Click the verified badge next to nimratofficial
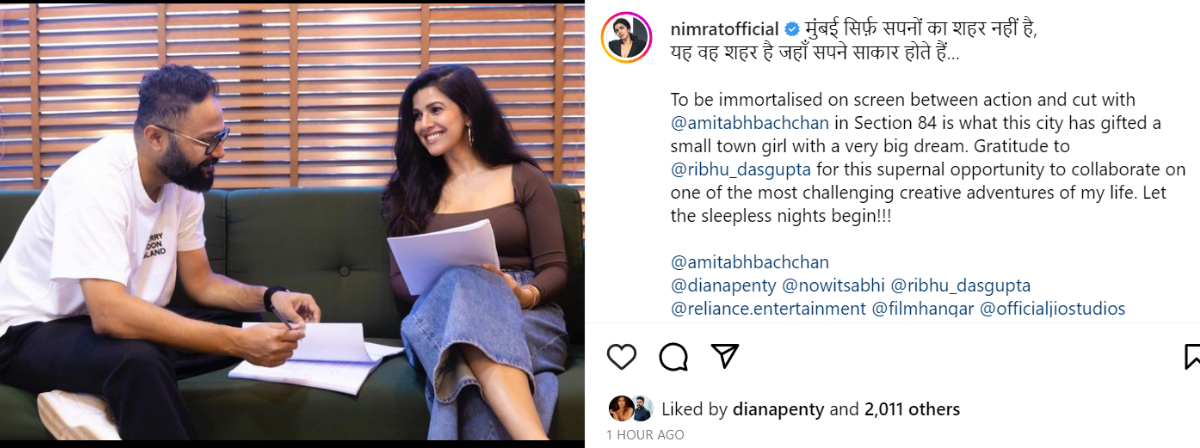 (791, 29)
